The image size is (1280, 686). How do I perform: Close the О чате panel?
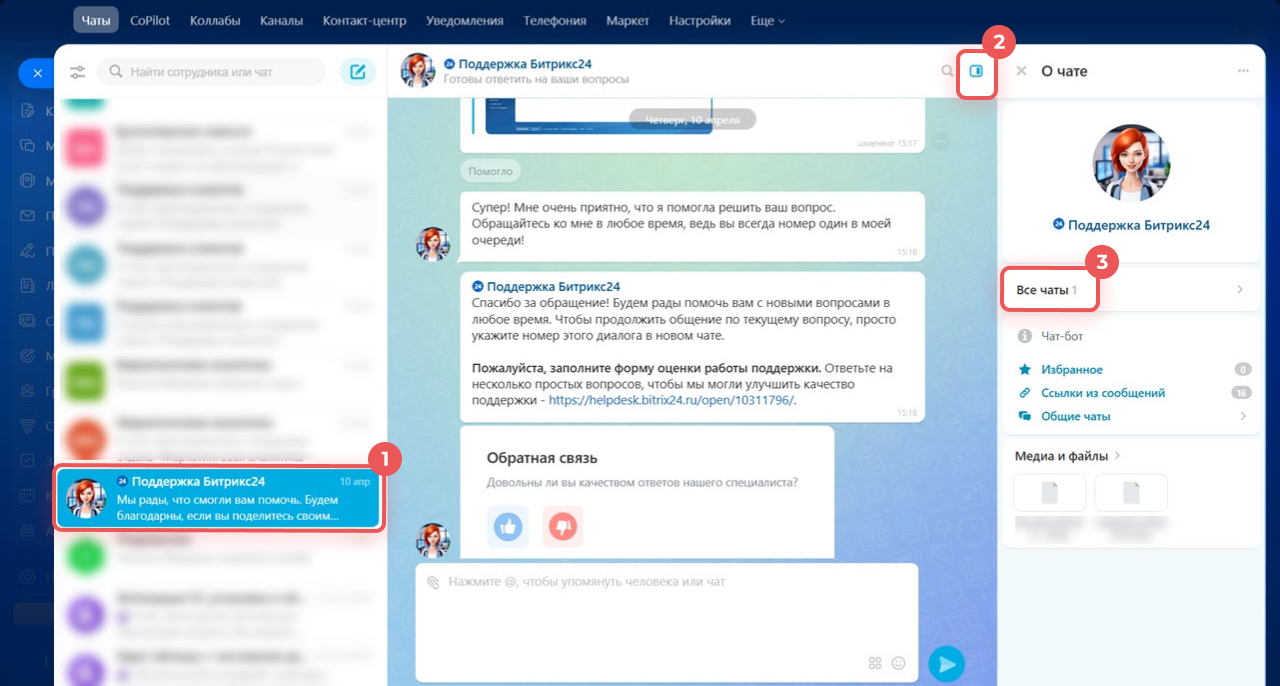1021,71
